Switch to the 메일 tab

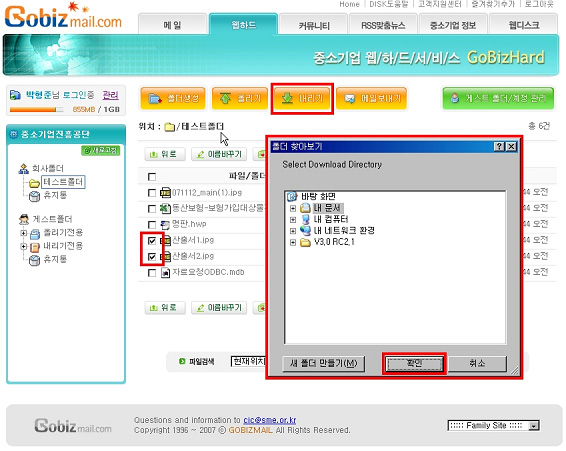(172, 25)
